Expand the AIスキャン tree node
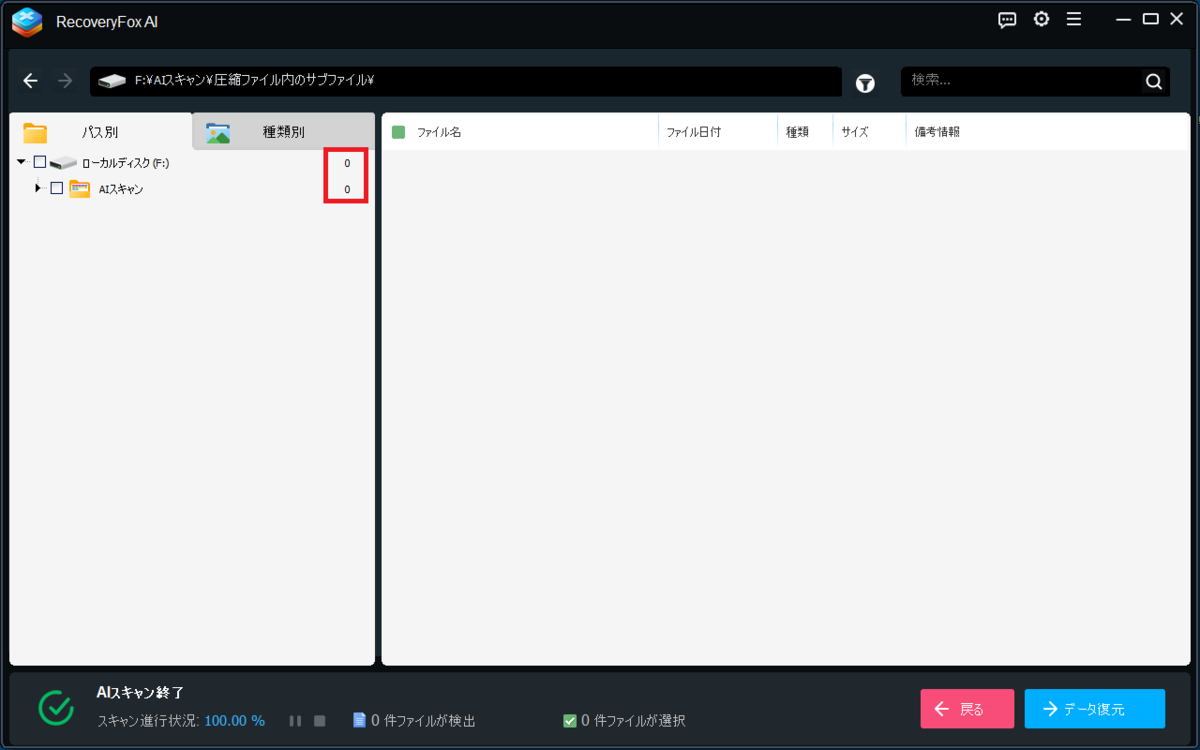Viewport: 1200px width, 750px height. point(38,188)
